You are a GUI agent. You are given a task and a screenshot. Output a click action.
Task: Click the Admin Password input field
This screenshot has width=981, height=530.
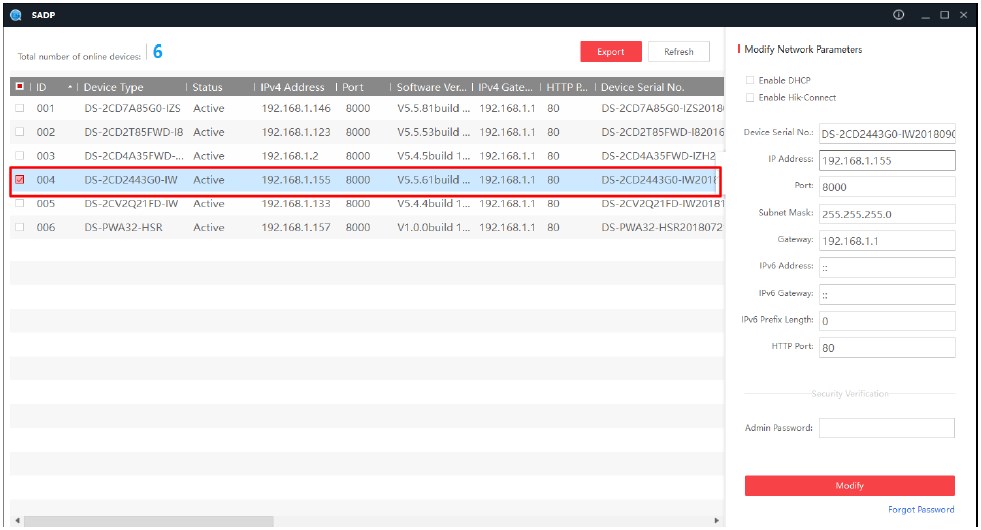886,428
